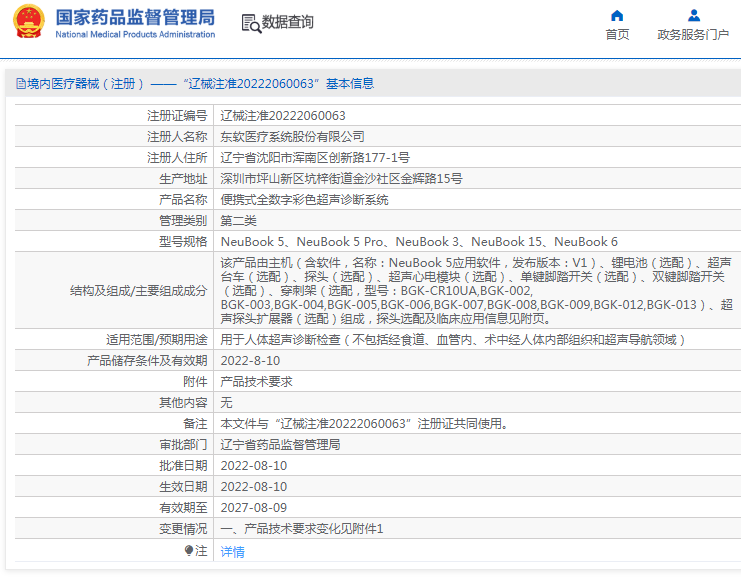Open the 详情 link
The height and width of the screenshot is (577, 741).
[x=233, y=551]
